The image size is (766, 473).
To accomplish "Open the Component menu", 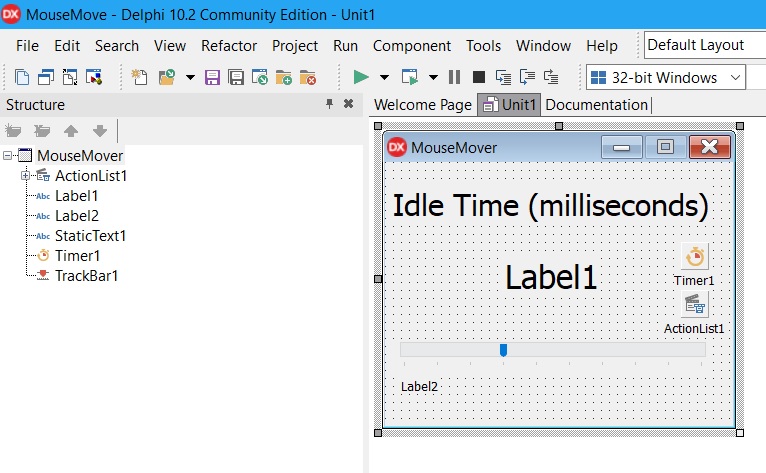I will (411, 46).
